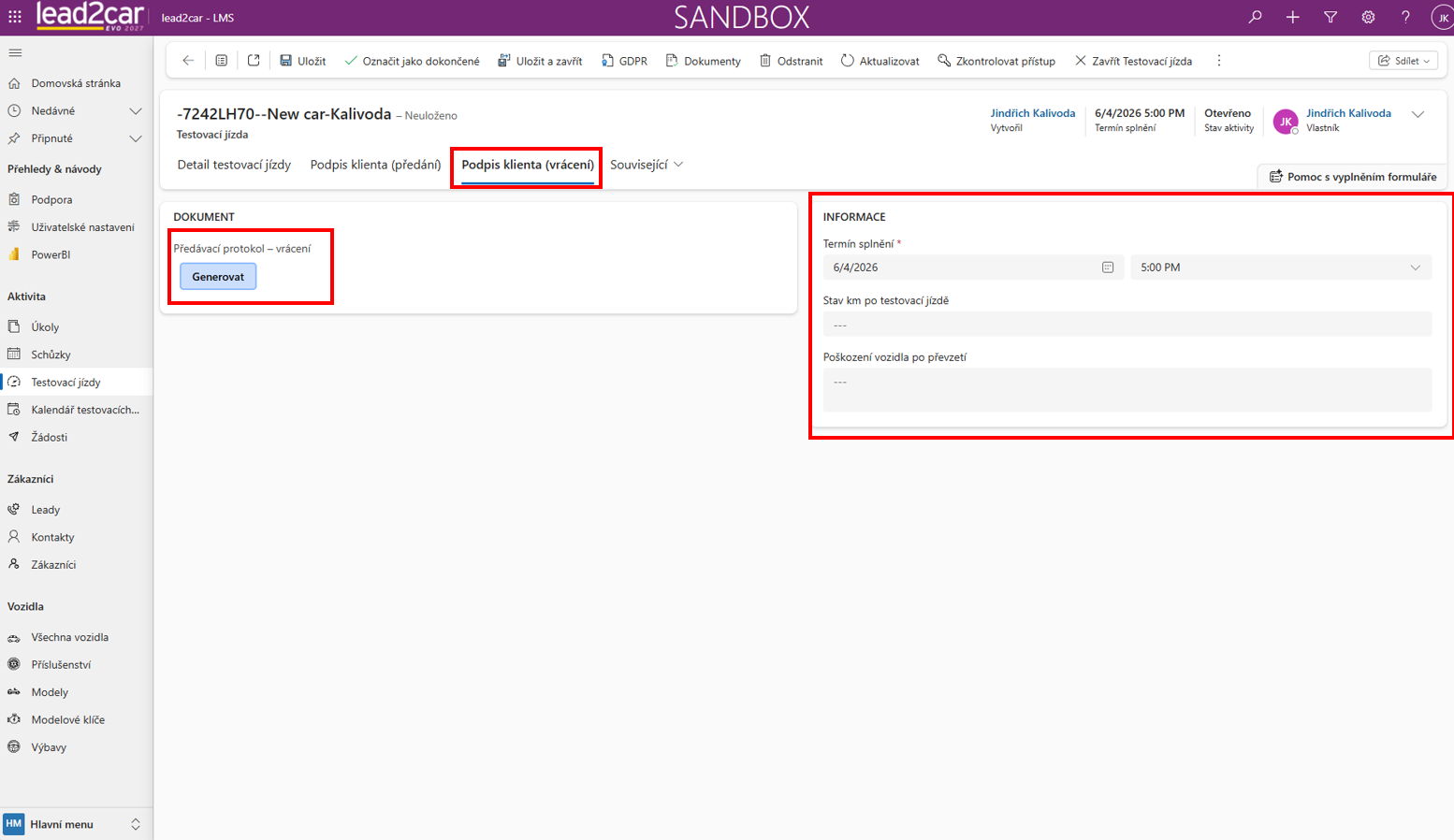
Task: Click the Stav km po testovací jízdě field
Action: 1127,325
